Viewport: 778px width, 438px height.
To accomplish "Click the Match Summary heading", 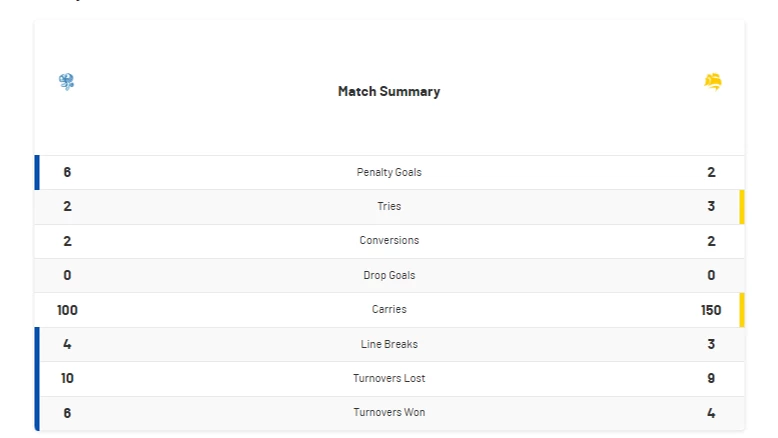I will (389, 91).
